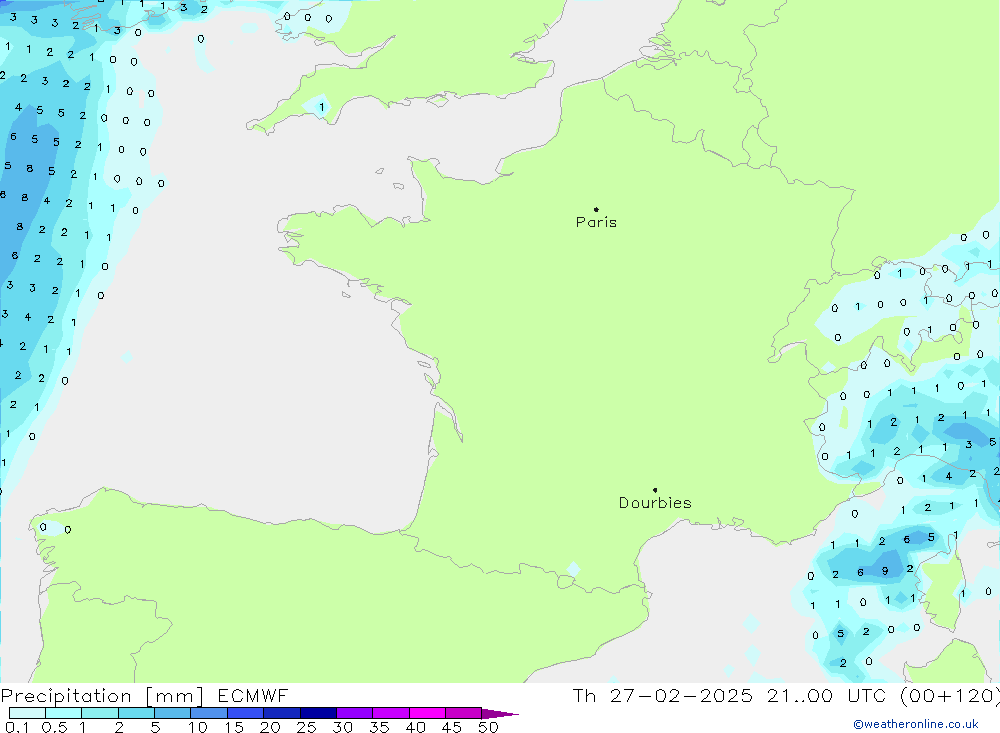This screenshot has width=1000, height=733.
Task: Select the black dot marking Paris
Action: click(596, 209)
